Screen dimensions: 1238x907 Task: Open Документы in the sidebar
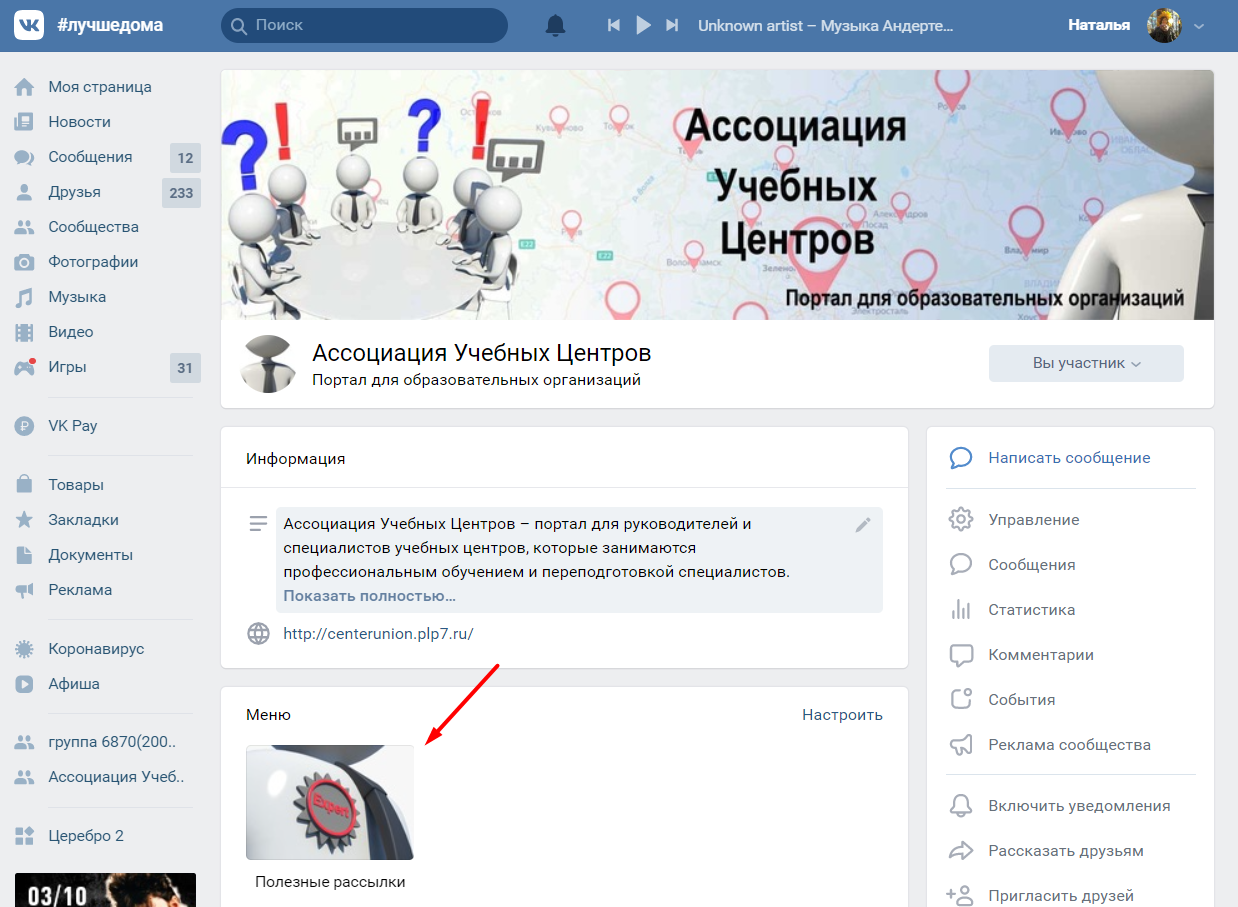tap(91, 555)
